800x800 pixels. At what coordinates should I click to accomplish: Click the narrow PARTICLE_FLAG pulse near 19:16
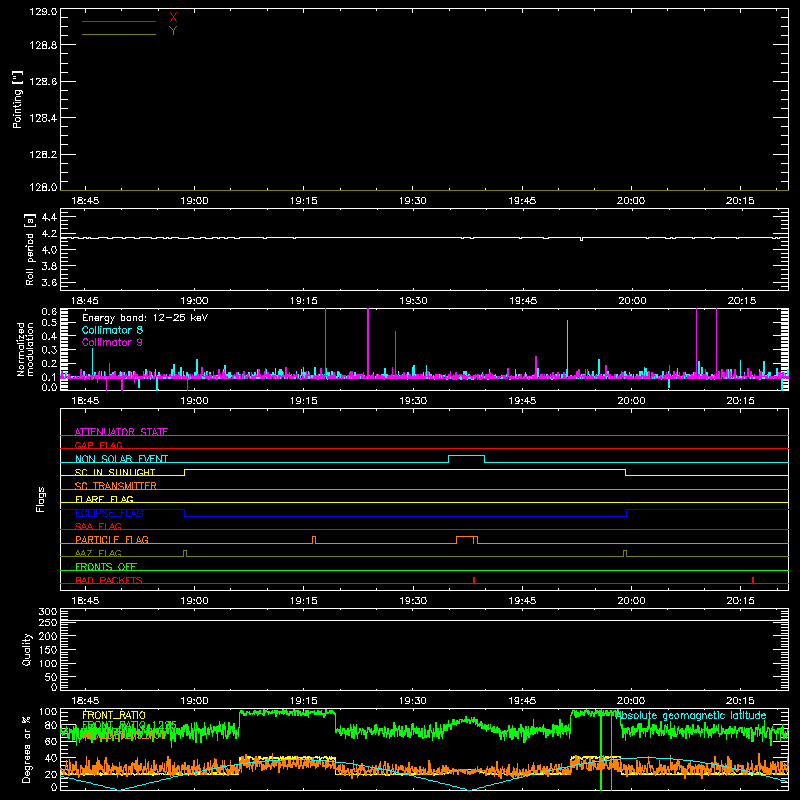click(x=314, y=540)
